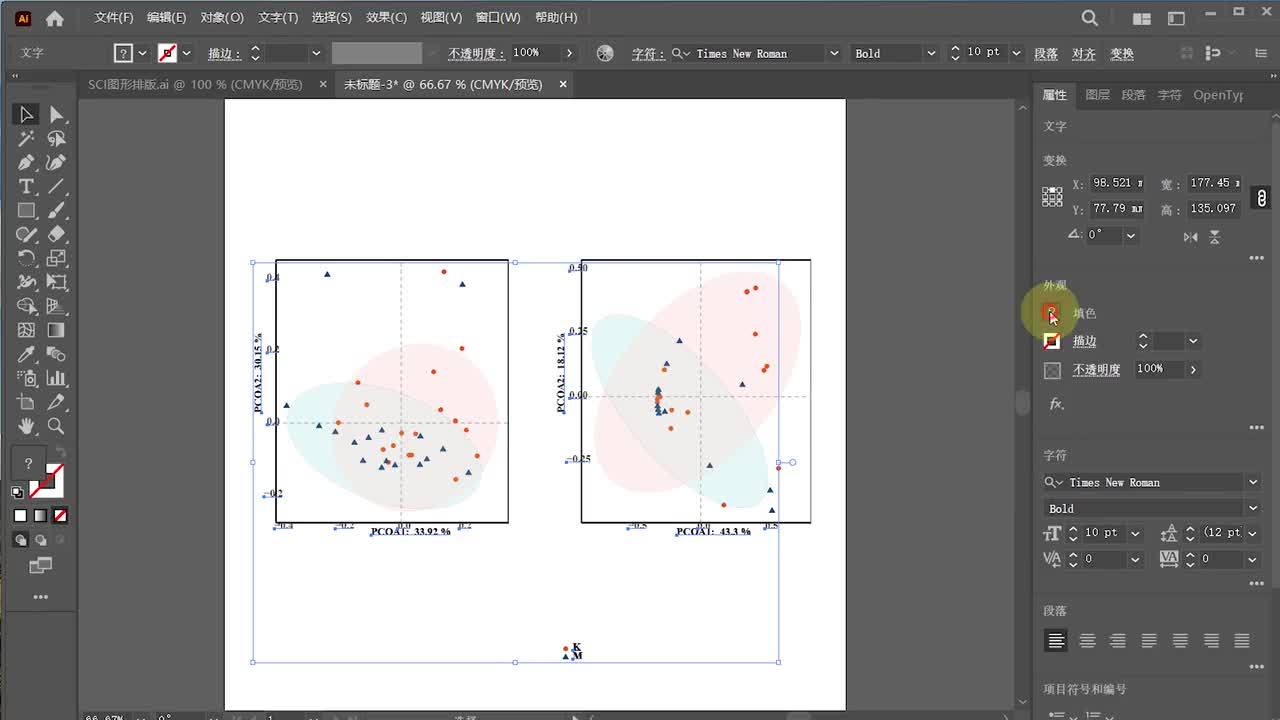Open the 图层 panel tab

1097,95
